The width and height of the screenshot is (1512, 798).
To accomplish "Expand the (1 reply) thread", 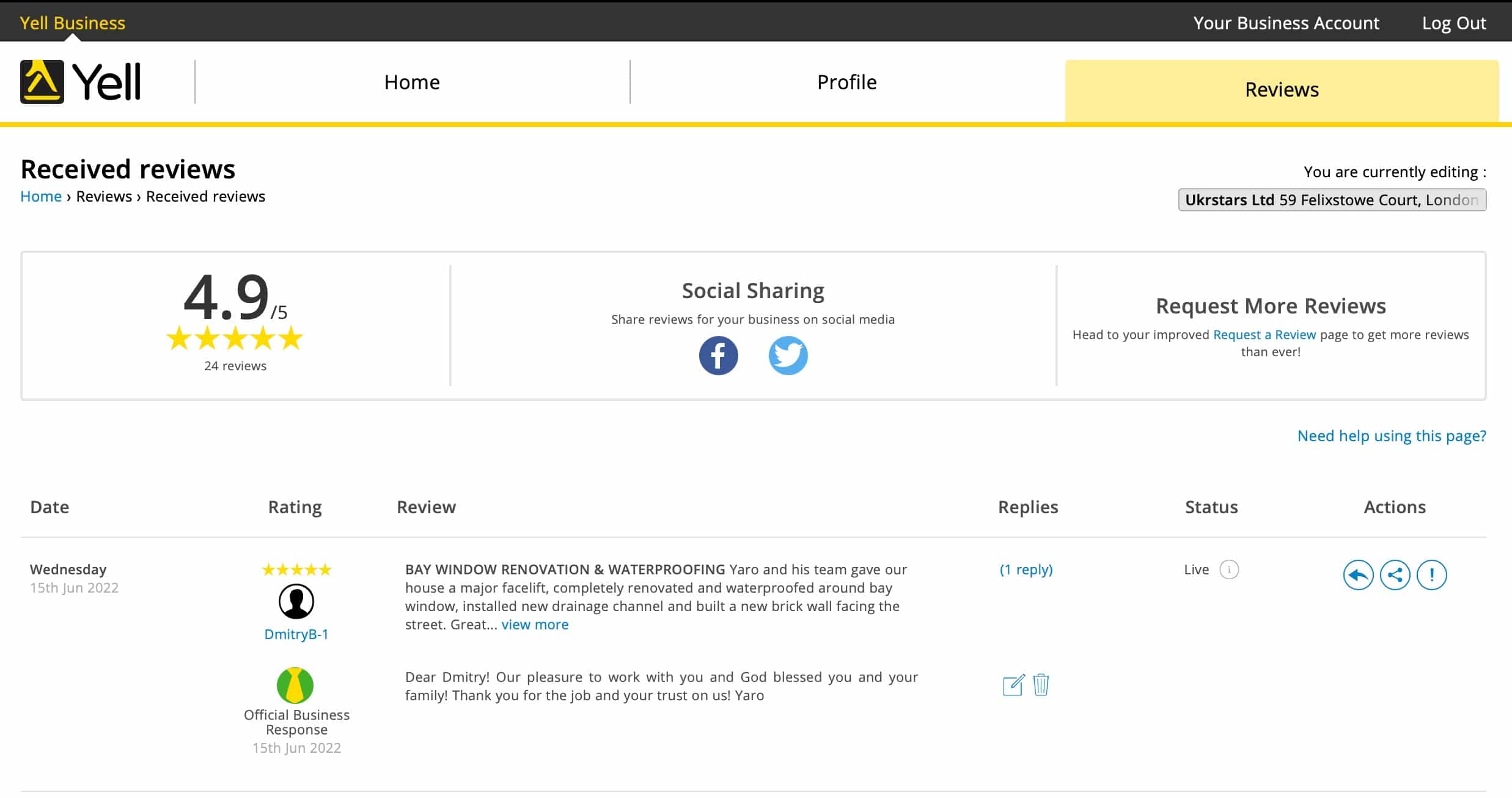I will (1026, 569).
